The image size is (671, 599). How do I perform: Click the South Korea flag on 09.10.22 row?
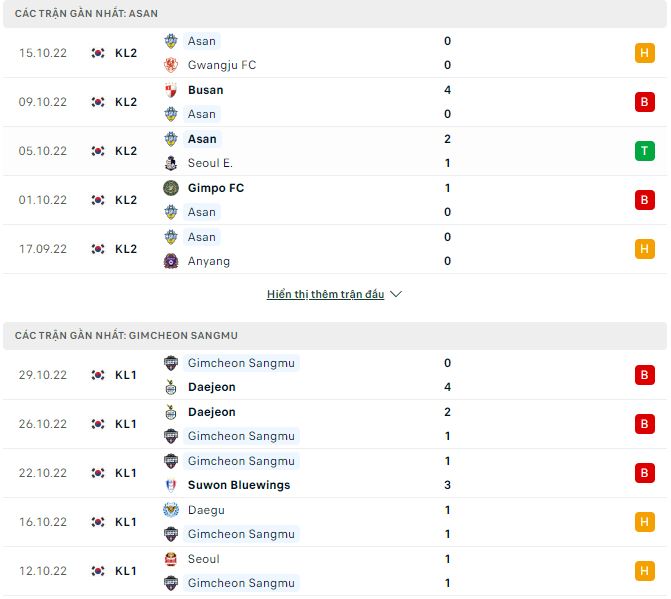pyautogui.click(x=98, y=102)
